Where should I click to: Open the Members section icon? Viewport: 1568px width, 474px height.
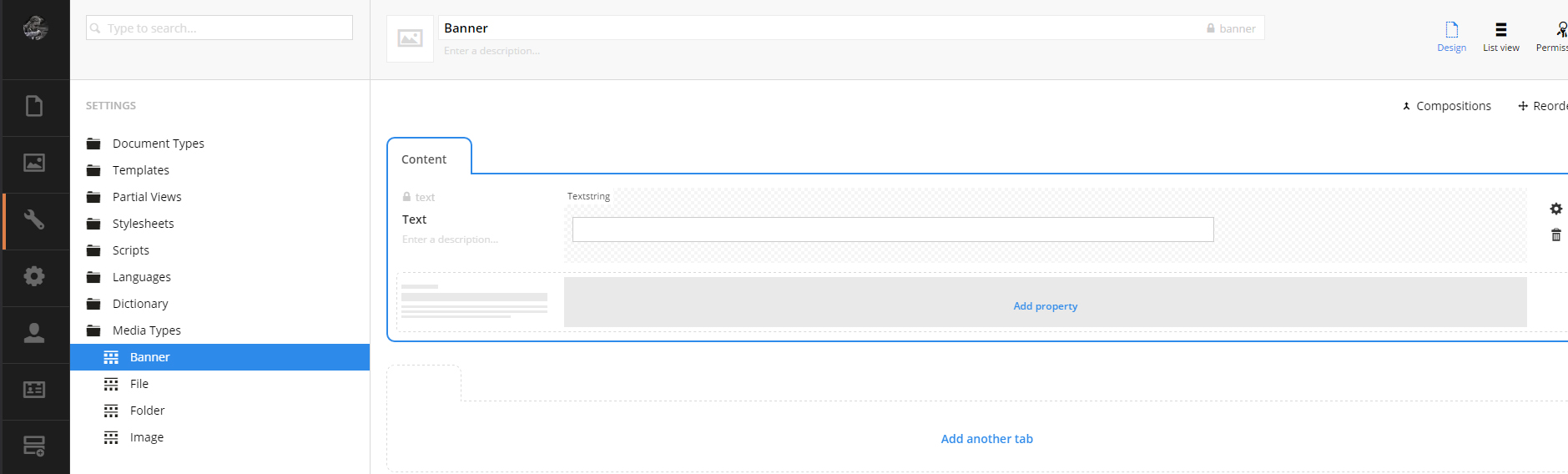(x=34, y=390)
